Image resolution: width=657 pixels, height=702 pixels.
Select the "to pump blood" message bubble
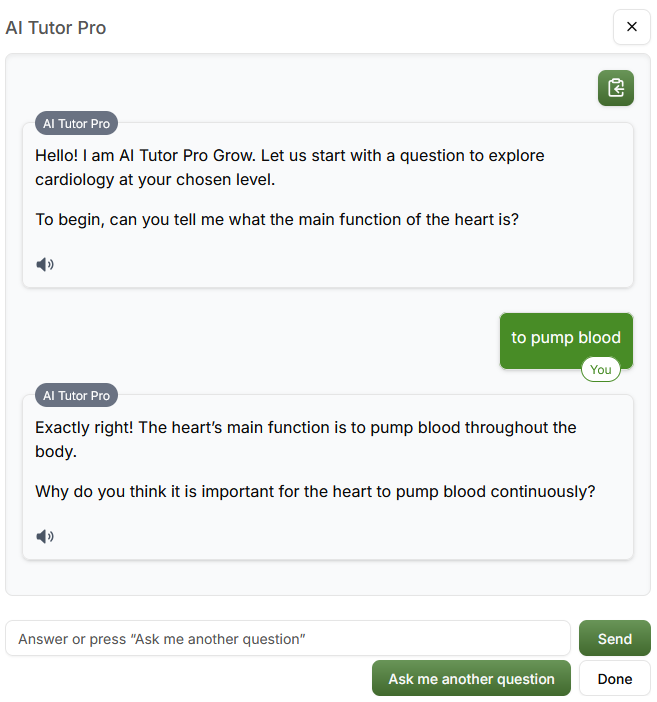[566, 338]
